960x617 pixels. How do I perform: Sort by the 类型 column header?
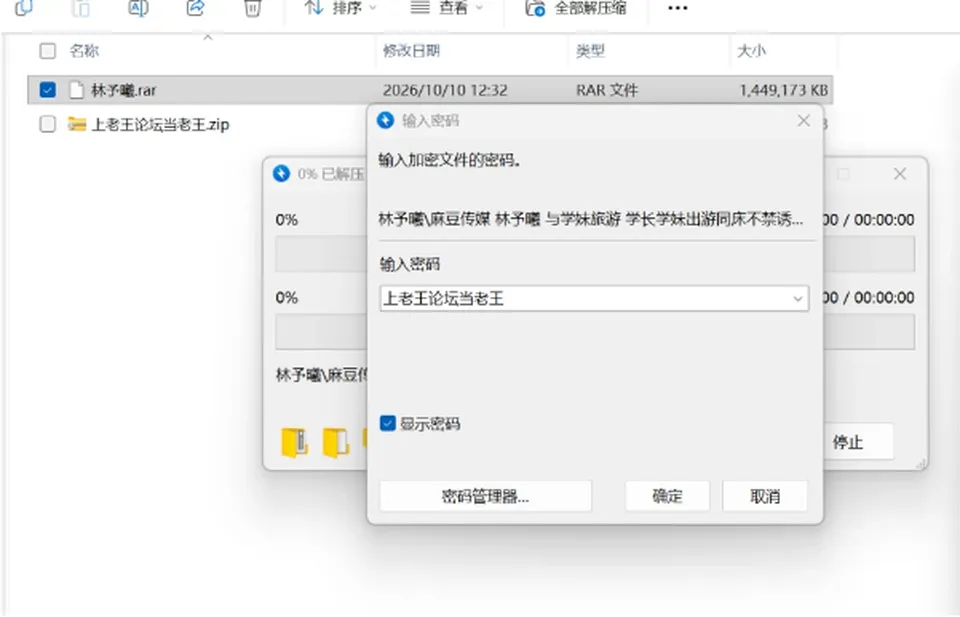(x=590, y=51)
